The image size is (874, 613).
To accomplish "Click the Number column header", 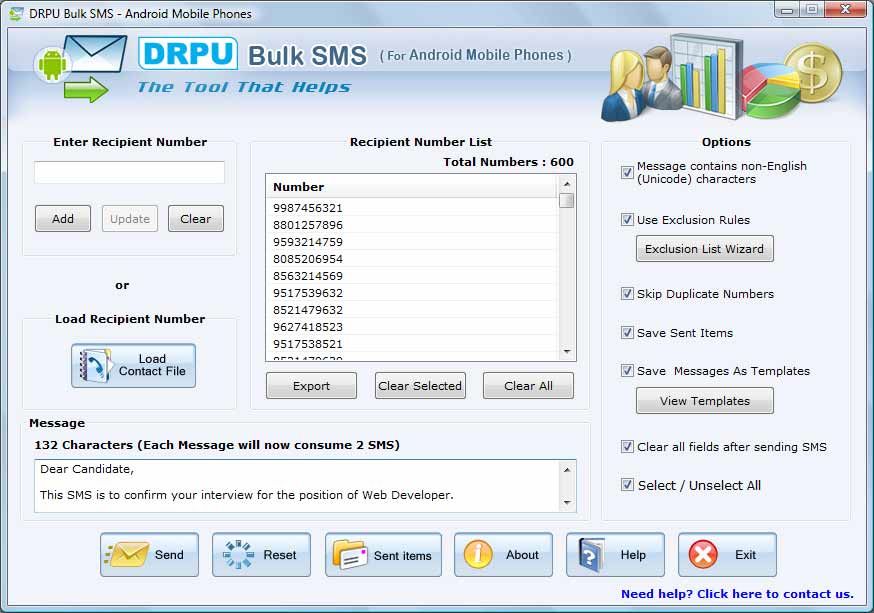I will (x=412, y=187).
